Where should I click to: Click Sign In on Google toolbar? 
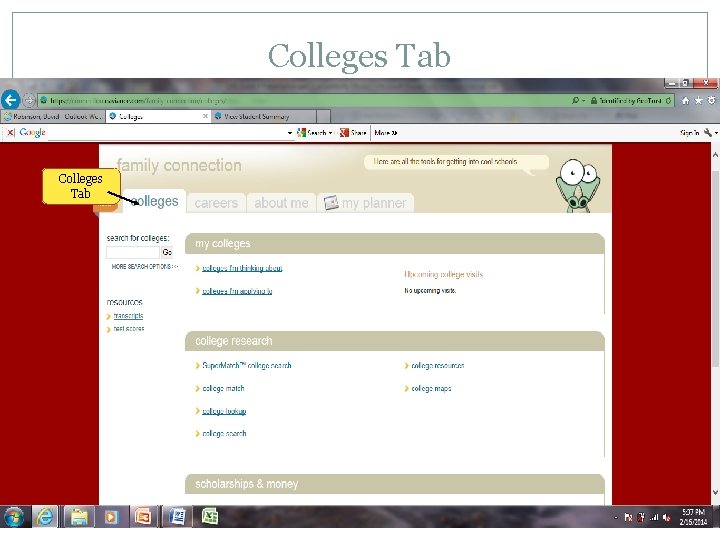pos(689,133)
